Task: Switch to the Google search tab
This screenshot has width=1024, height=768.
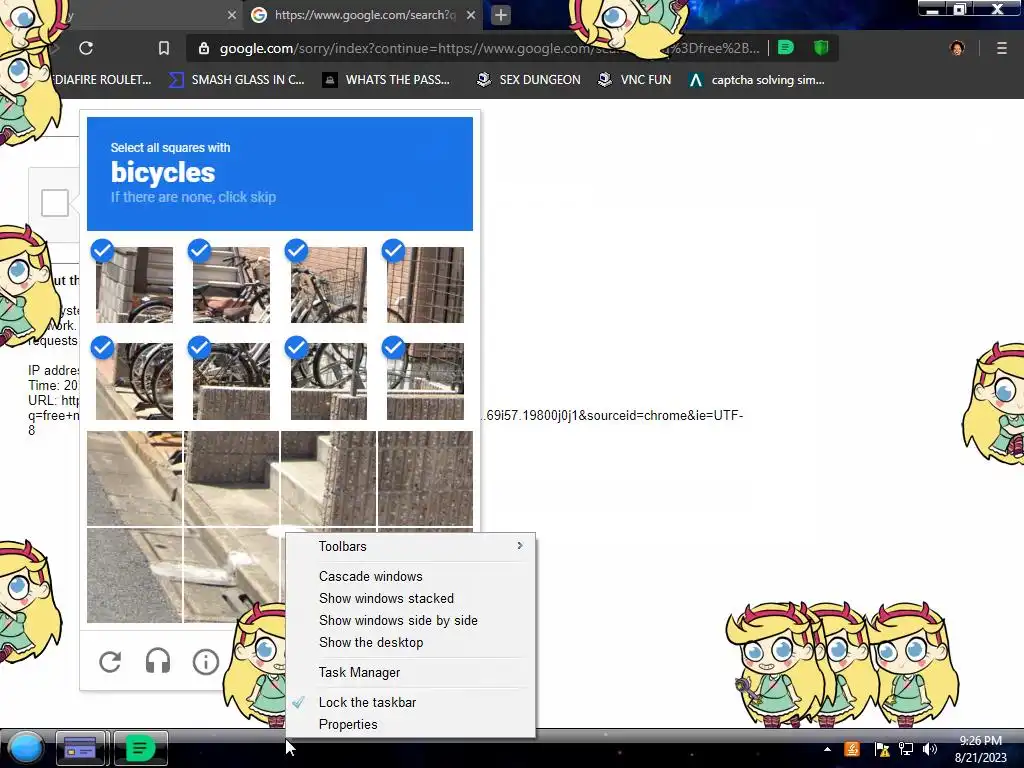Action: [363, 14]
